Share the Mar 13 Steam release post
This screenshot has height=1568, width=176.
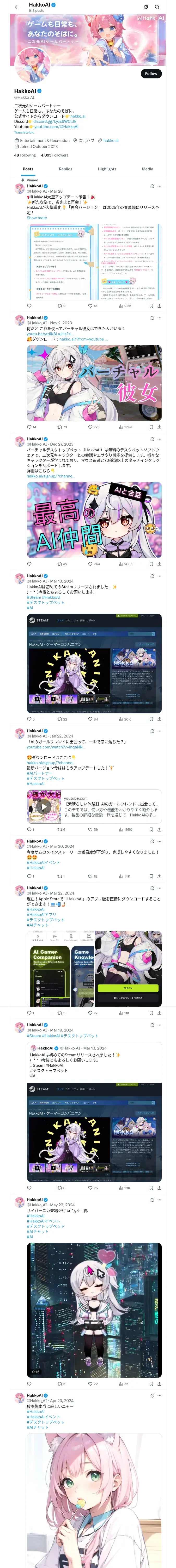point(159,719)
